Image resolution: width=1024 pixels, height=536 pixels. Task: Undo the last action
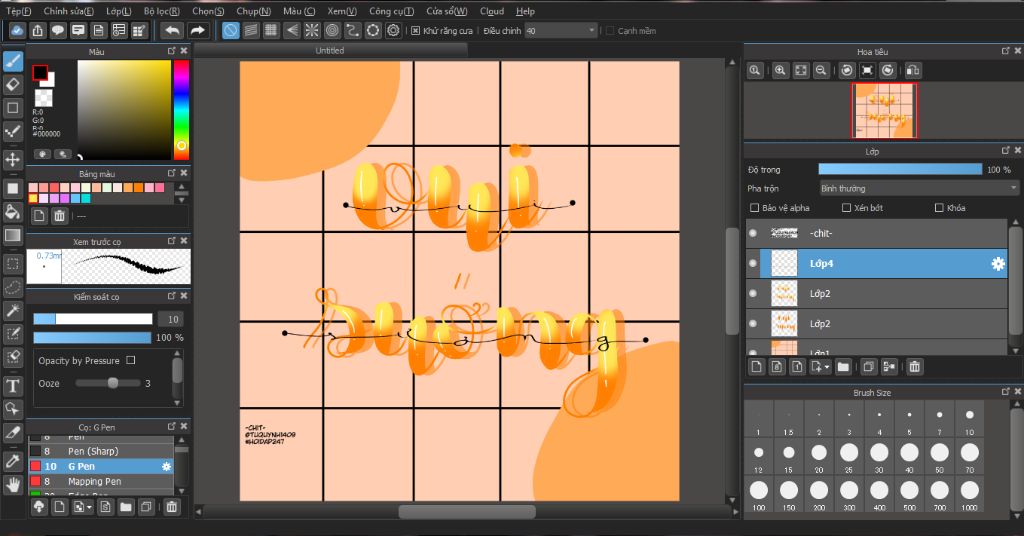[x=172, y=30]
